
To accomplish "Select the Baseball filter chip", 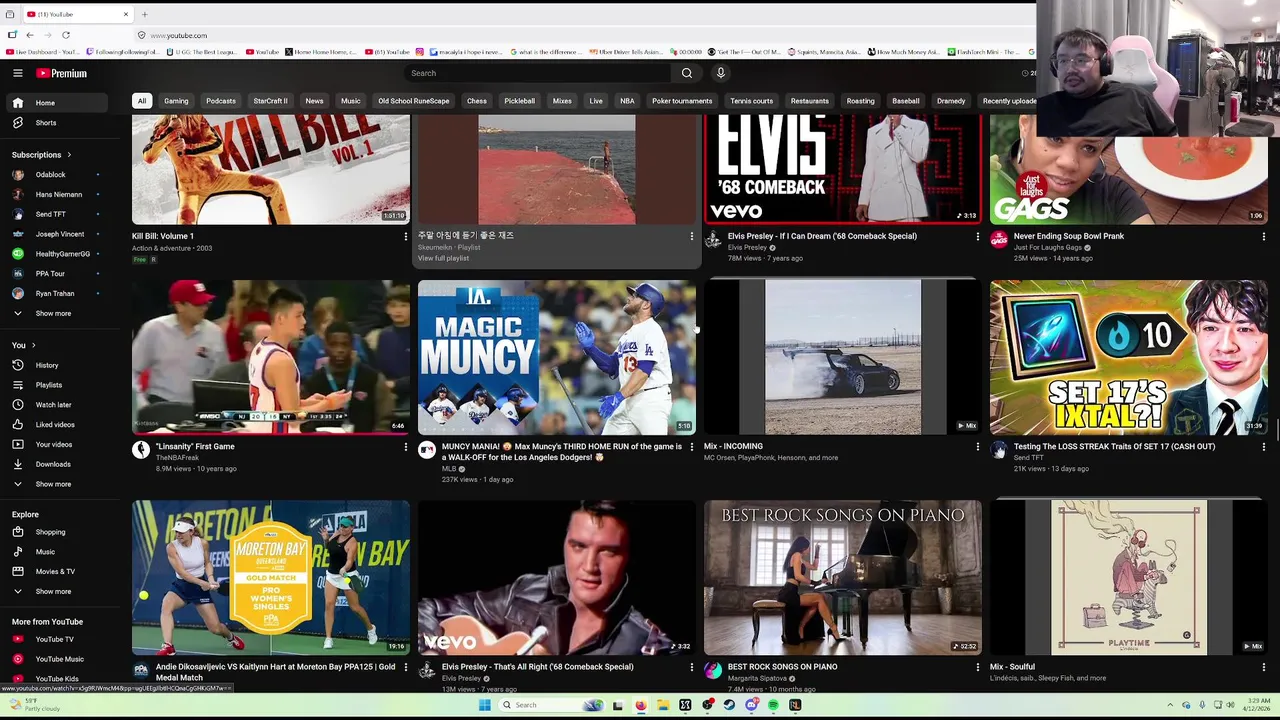I will coord(905,101).
